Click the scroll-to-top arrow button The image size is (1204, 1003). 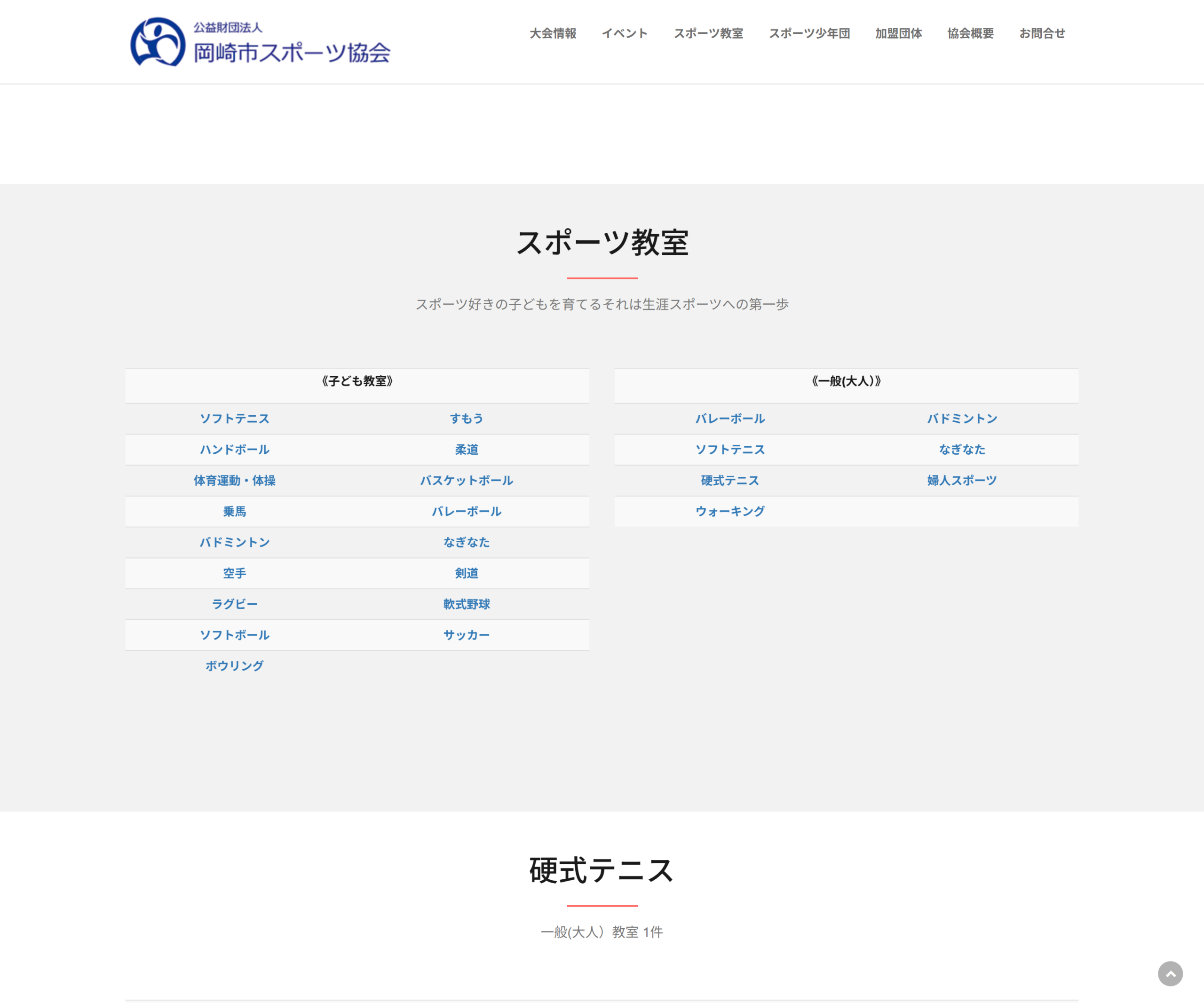pos(1170,974)
